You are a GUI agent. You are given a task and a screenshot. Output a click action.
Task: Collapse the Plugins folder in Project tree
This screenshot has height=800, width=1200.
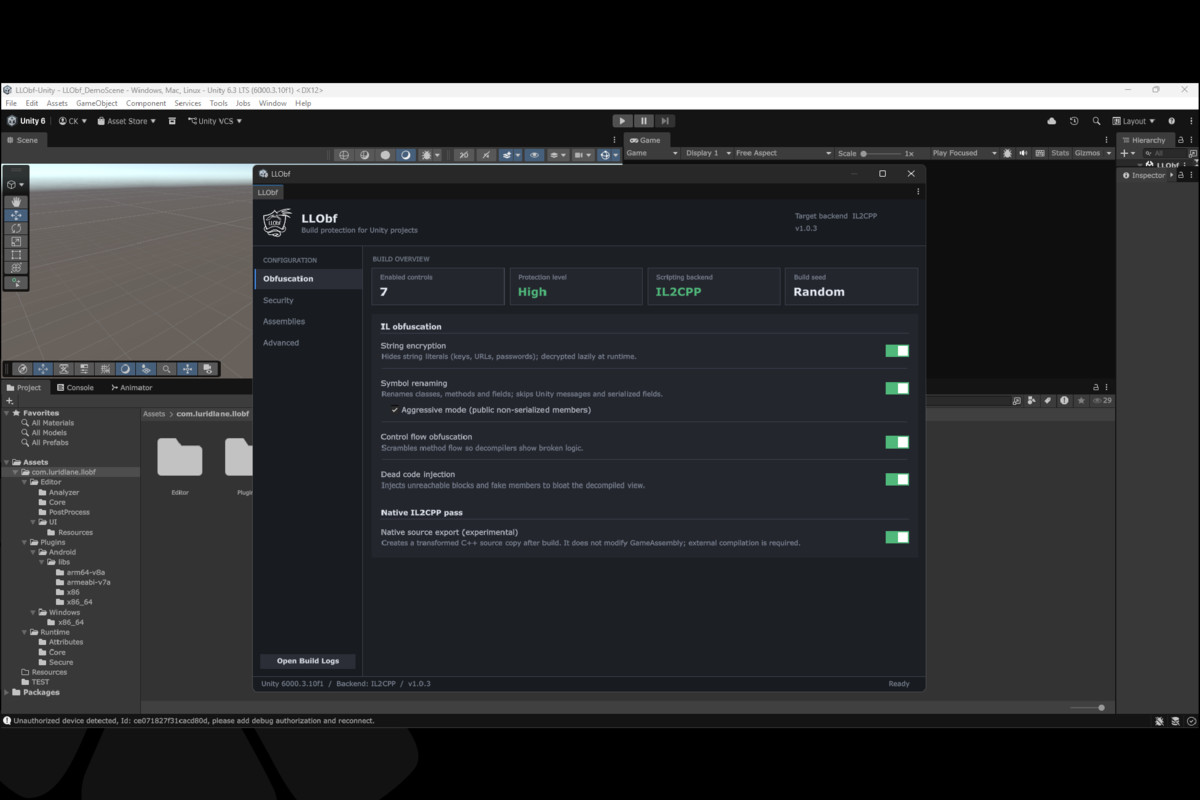click(x=25, y=542)
